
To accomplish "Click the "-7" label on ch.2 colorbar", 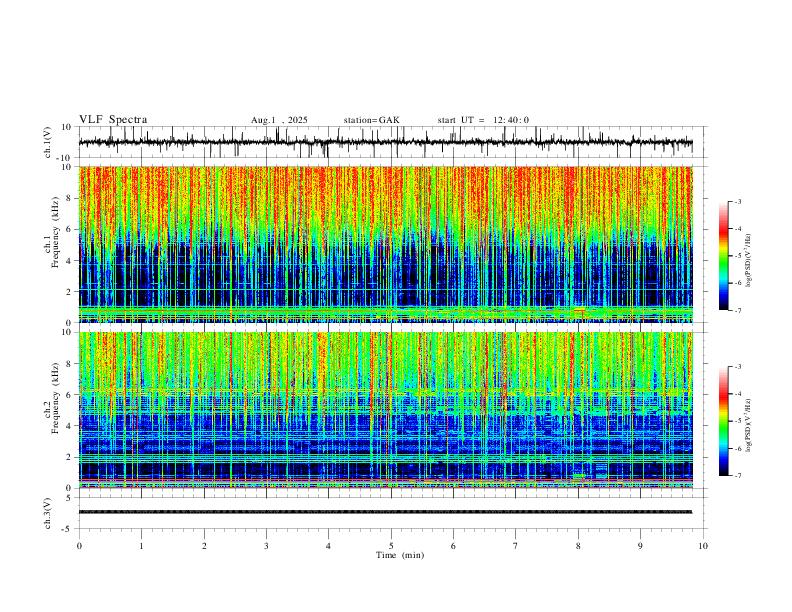I will pyautogui.click(x=737, y=476).
